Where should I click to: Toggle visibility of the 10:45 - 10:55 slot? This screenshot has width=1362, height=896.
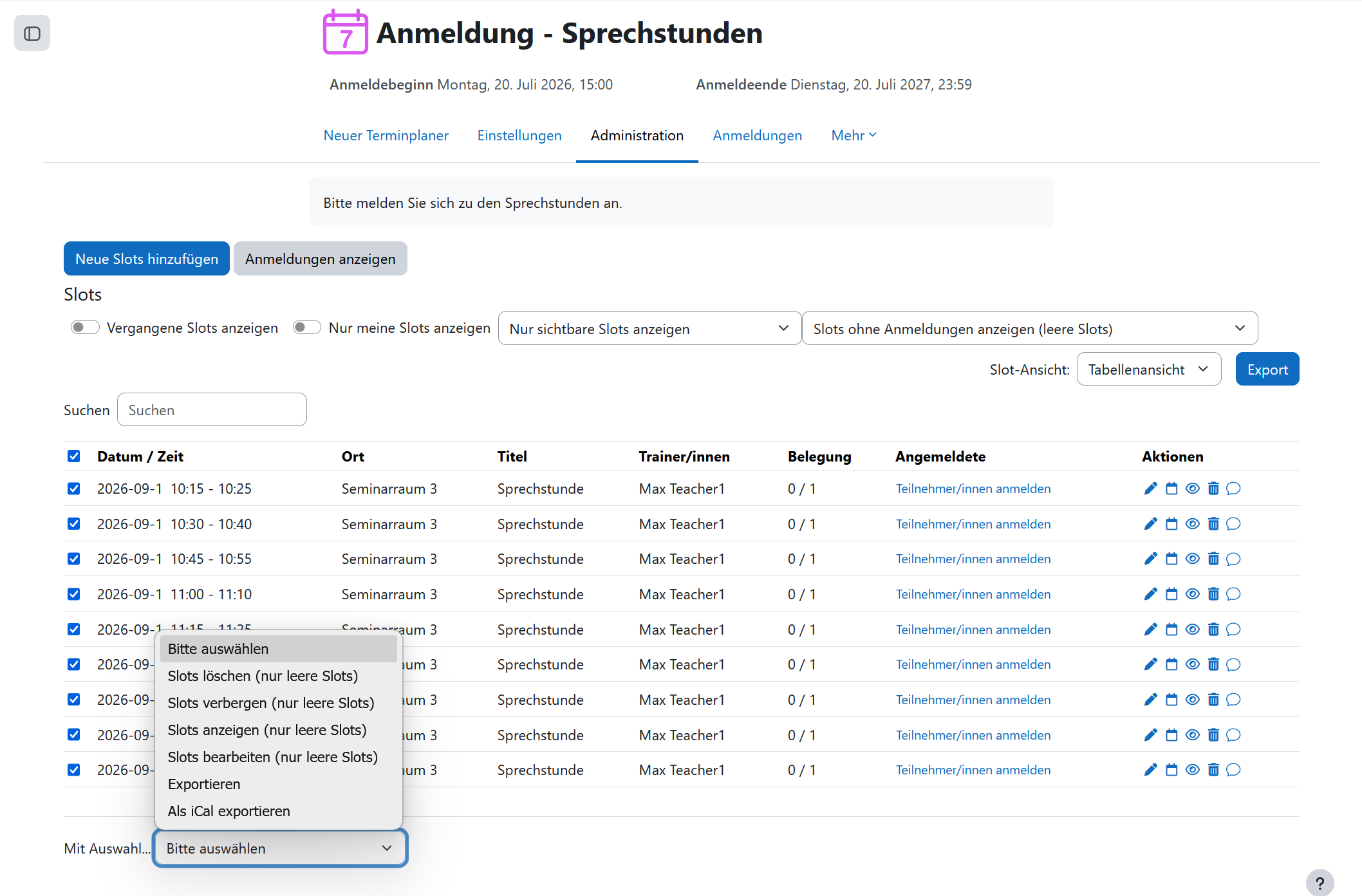(1193, 559)
